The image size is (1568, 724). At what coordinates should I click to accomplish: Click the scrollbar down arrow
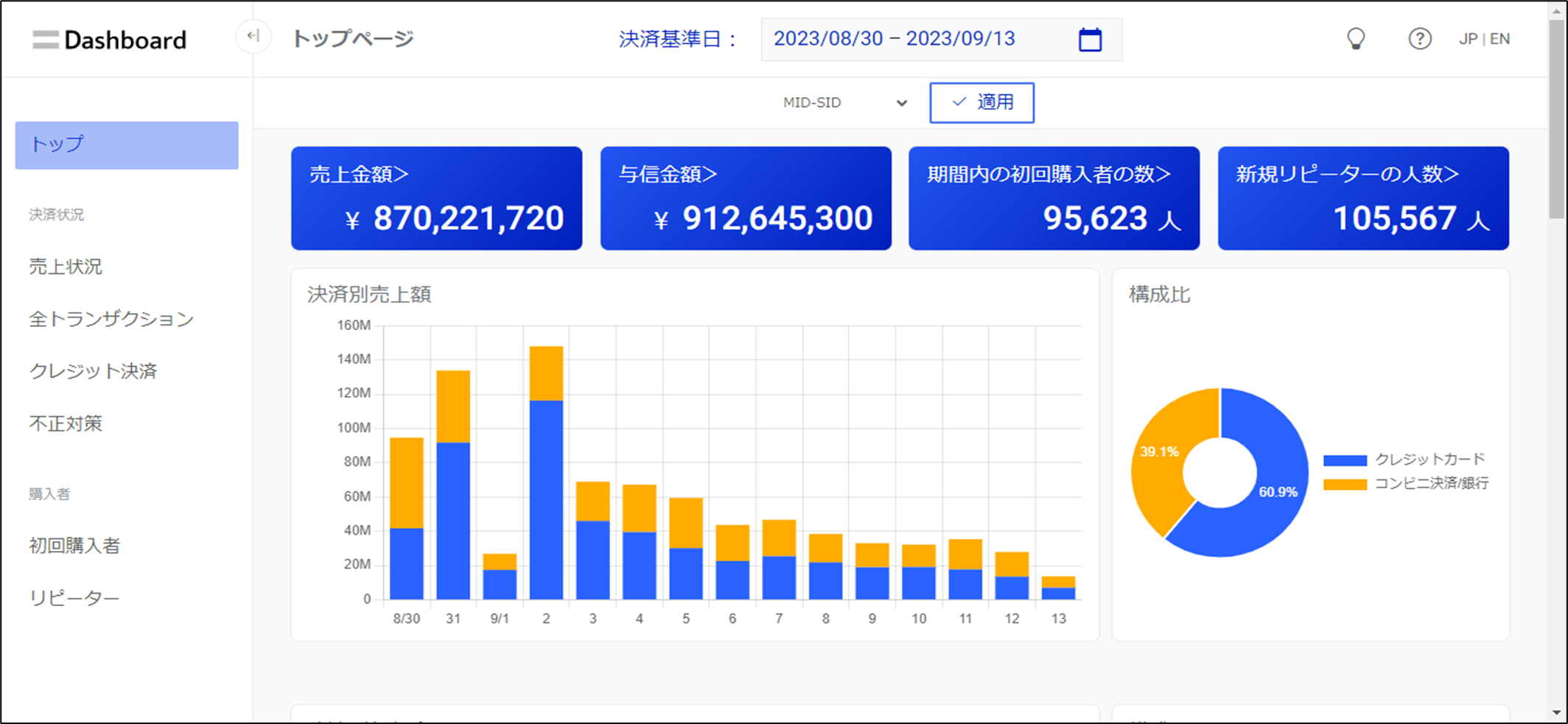pos(1556,713)
